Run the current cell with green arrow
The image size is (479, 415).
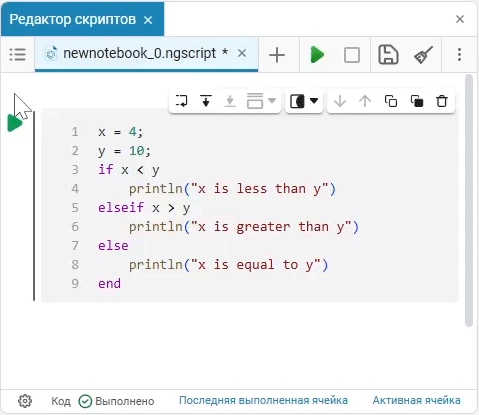pyautogui.click(x=14, y=123)
